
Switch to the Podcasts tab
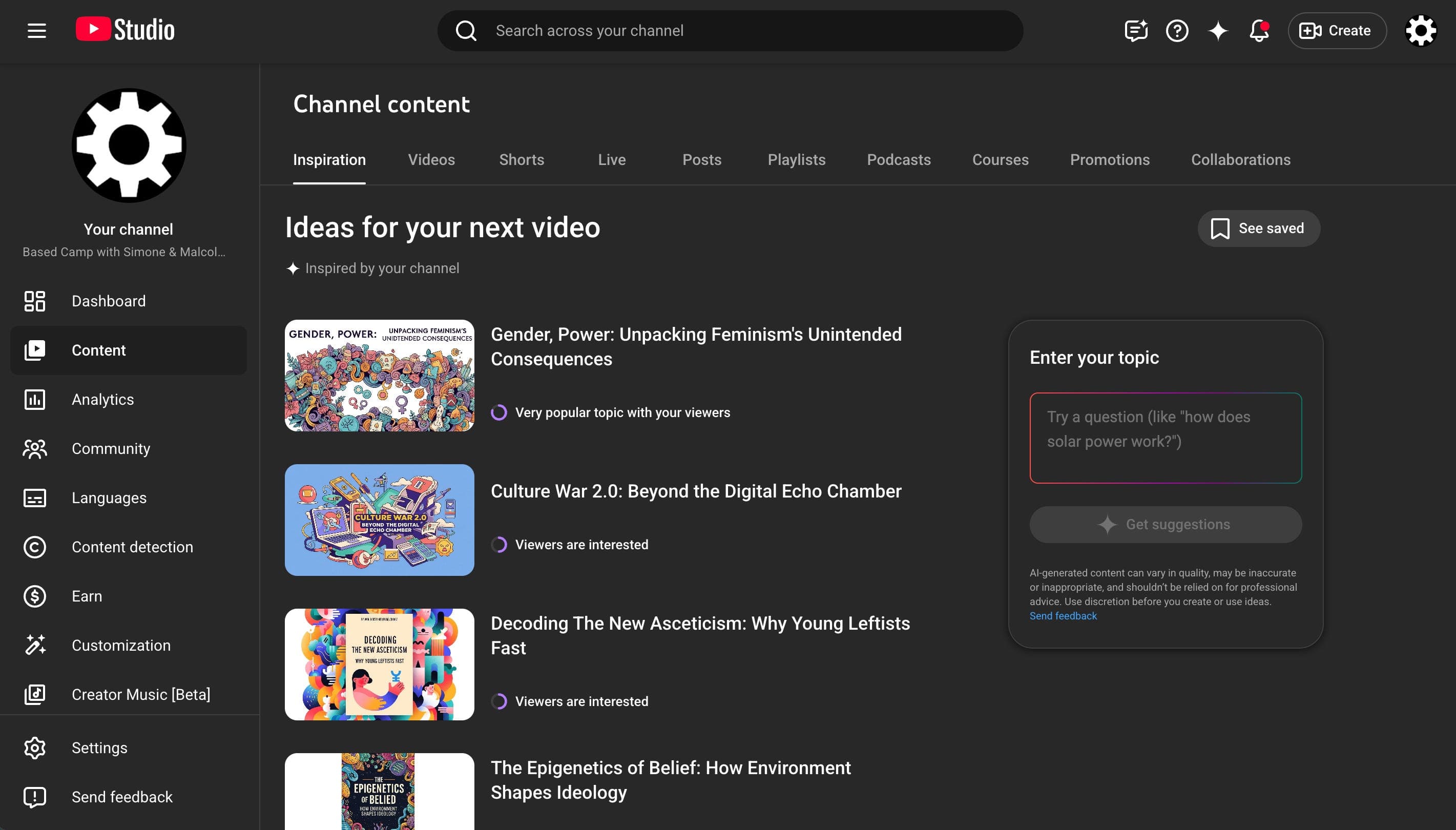point(899,160)
